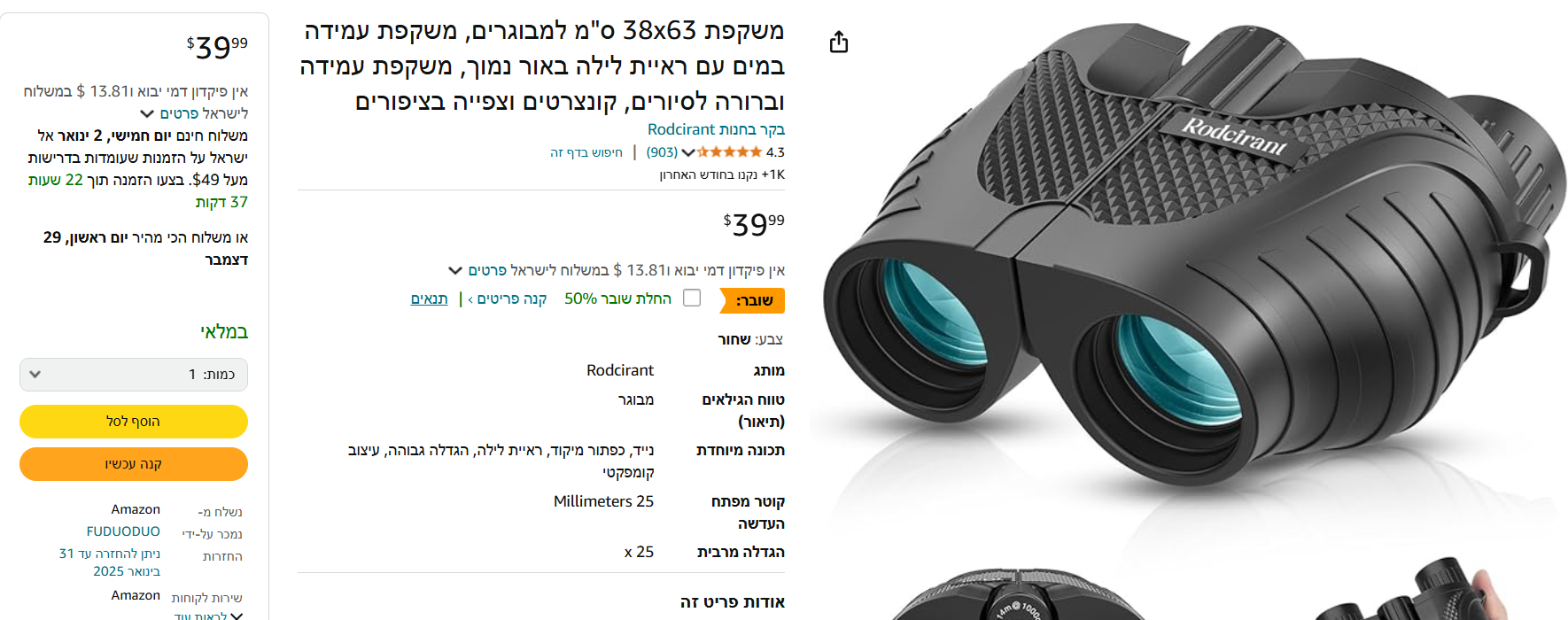Click the share icon above the product image
The height and width of the screenshot is (620, 1568).
[839, 42]
